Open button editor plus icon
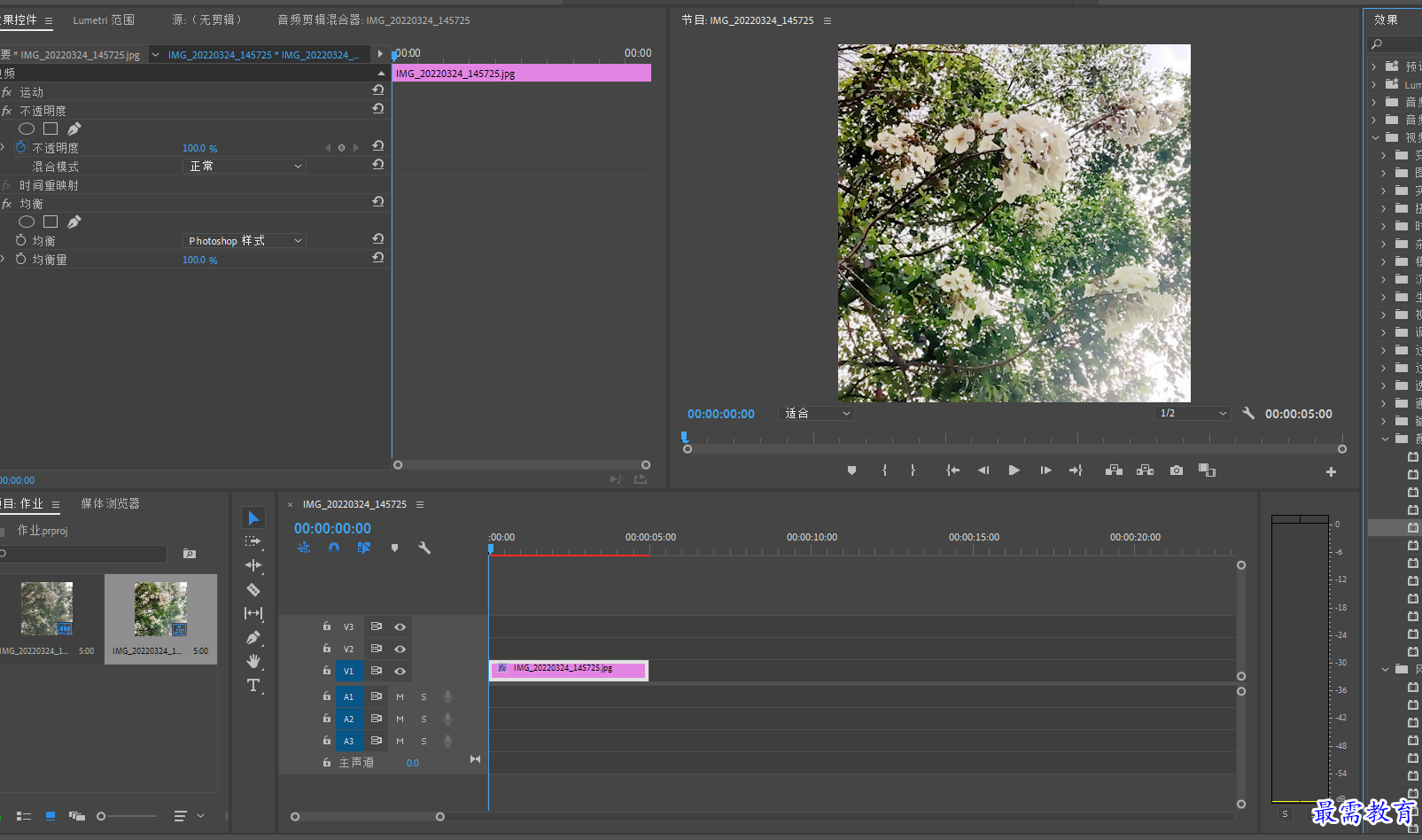Image resolution: width=1422 pixels, height=840 pixels. (1331, 472)
